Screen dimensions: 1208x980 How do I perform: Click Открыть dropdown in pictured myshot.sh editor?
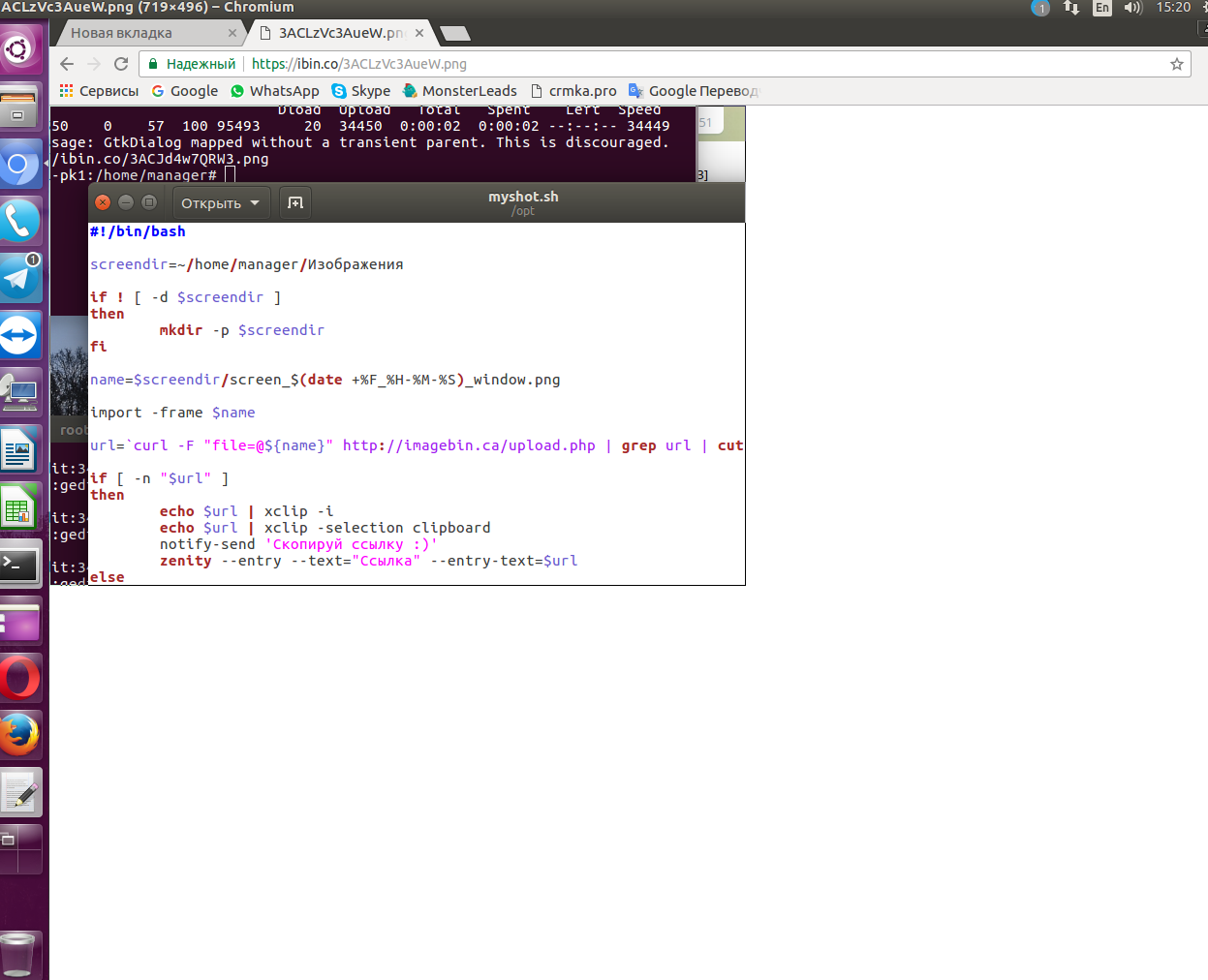tap(221, 203)
